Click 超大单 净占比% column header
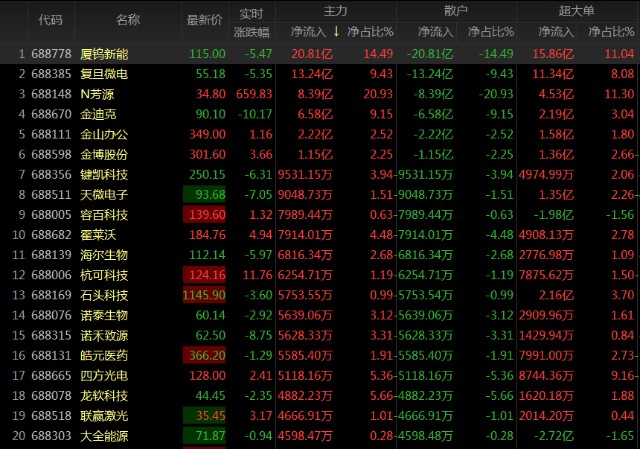The width and height of the screenshot is (640, 449). pyautogui.click(x=611, y=32)
